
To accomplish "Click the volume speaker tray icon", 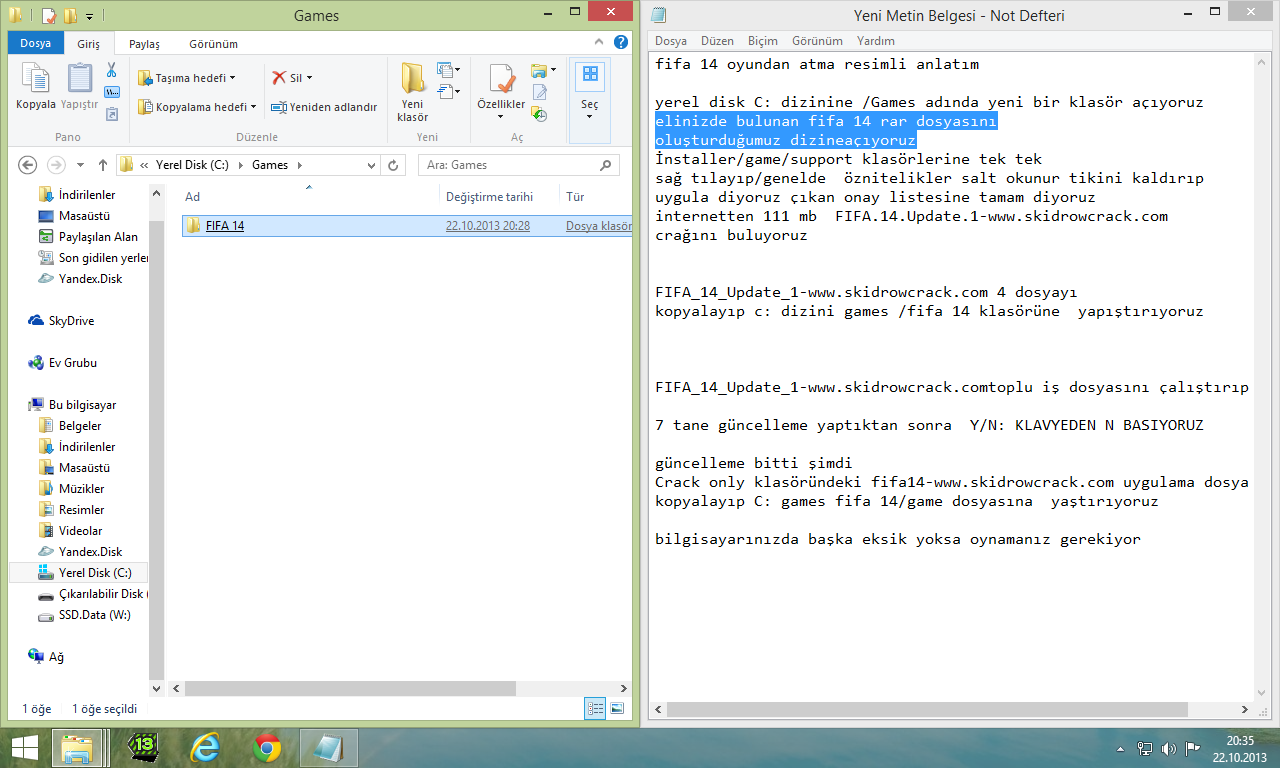I will pyautogui.click(x=1169, y=748).
